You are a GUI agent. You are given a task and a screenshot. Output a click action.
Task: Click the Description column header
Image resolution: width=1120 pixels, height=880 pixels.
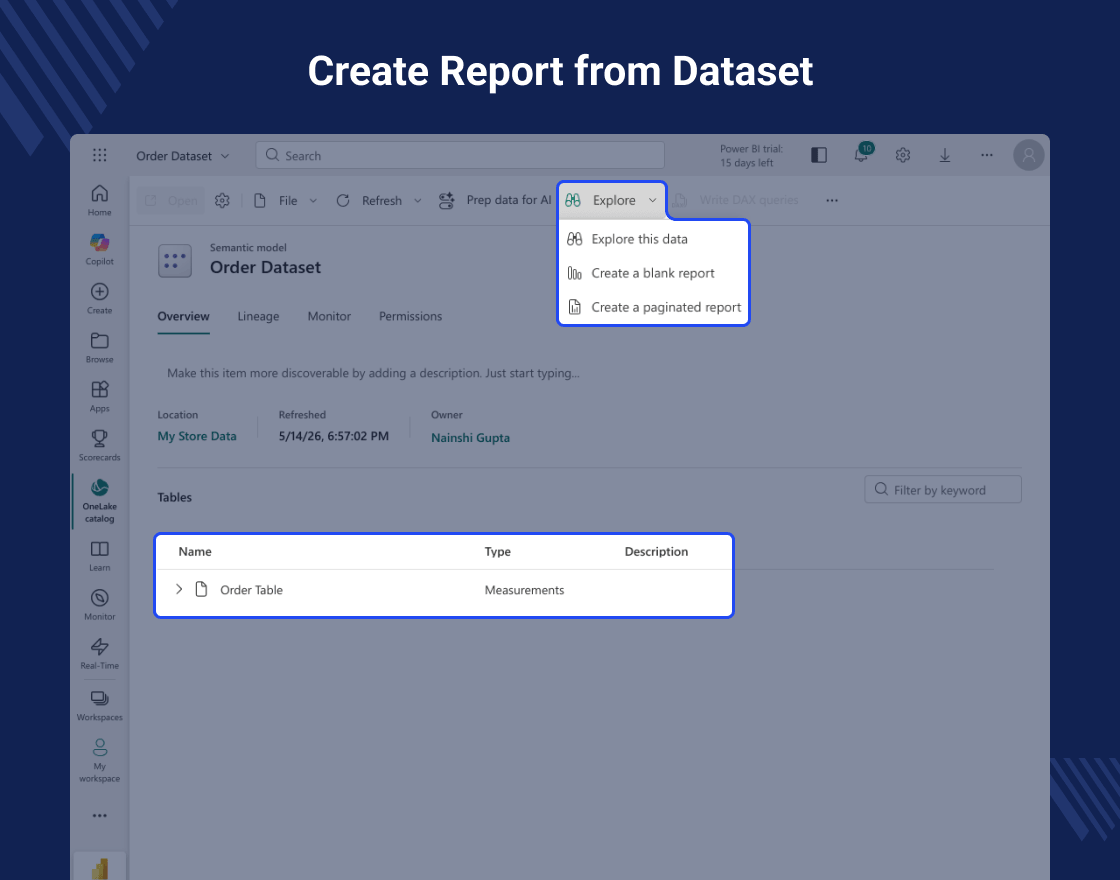[x=656, y=551]
